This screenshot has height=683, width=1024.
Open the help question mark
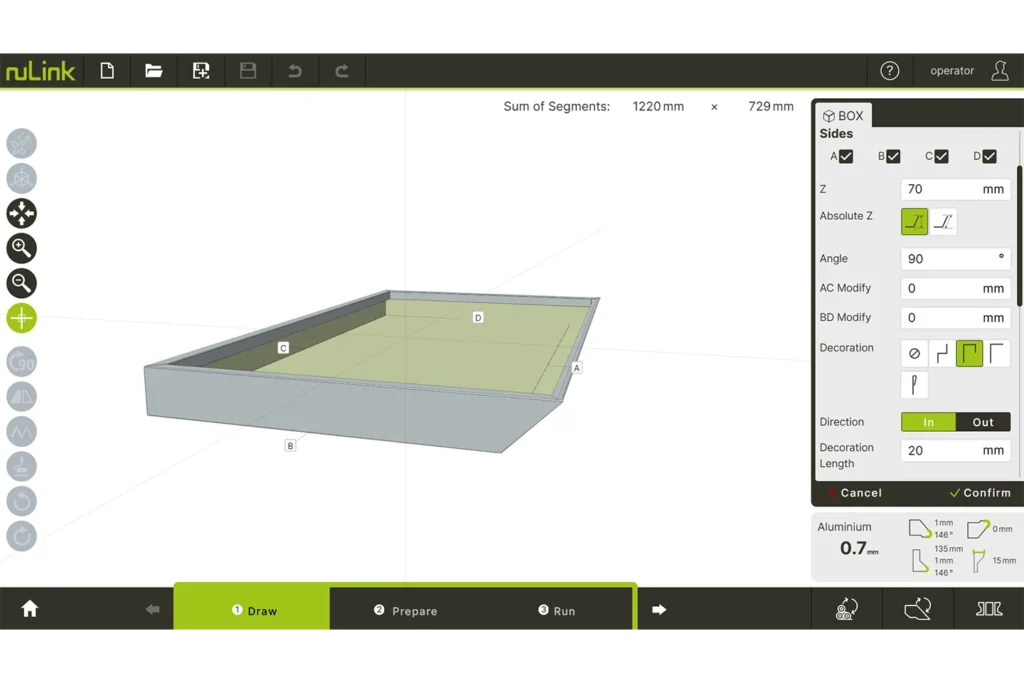click(889, 71)
